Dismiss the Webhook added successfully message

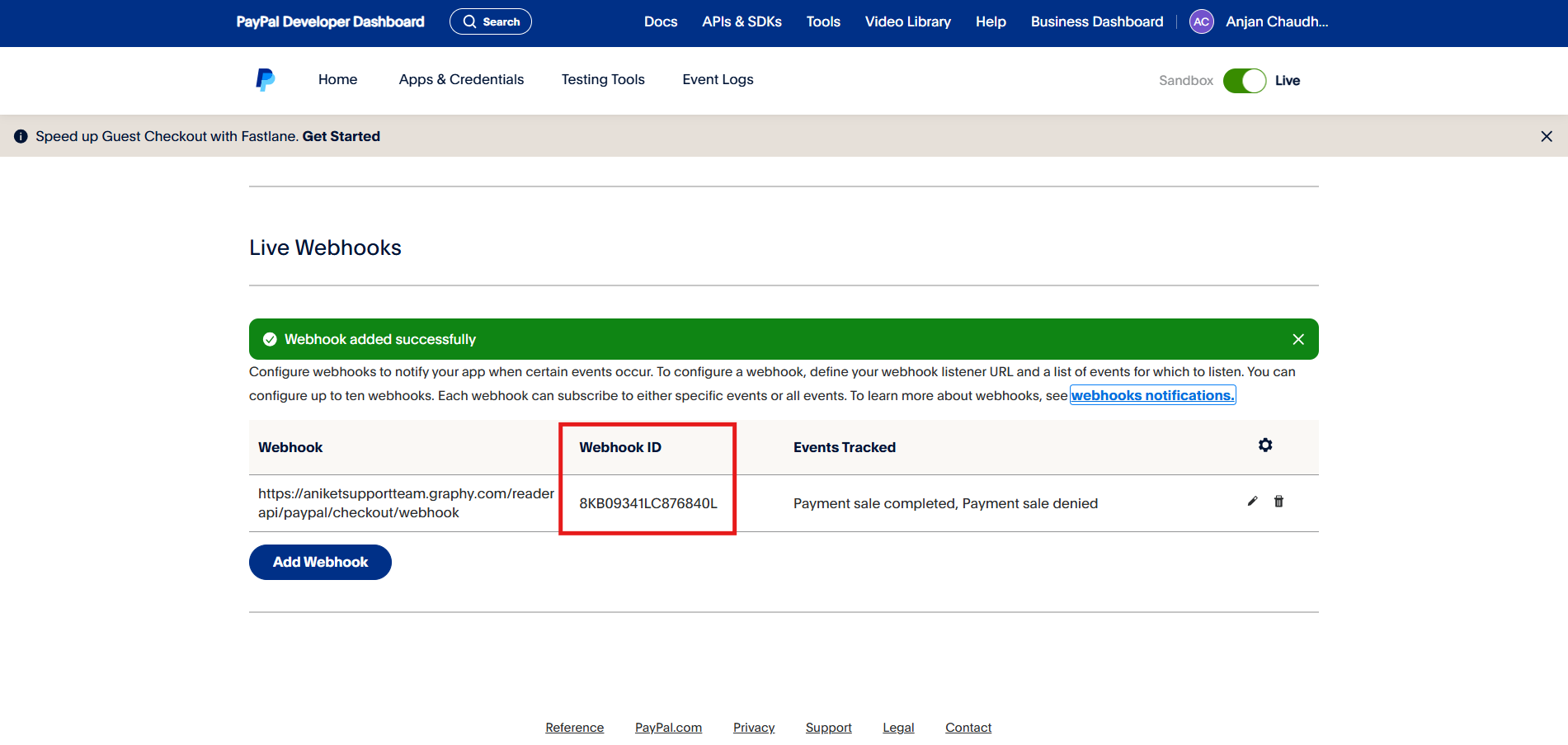1298,340
